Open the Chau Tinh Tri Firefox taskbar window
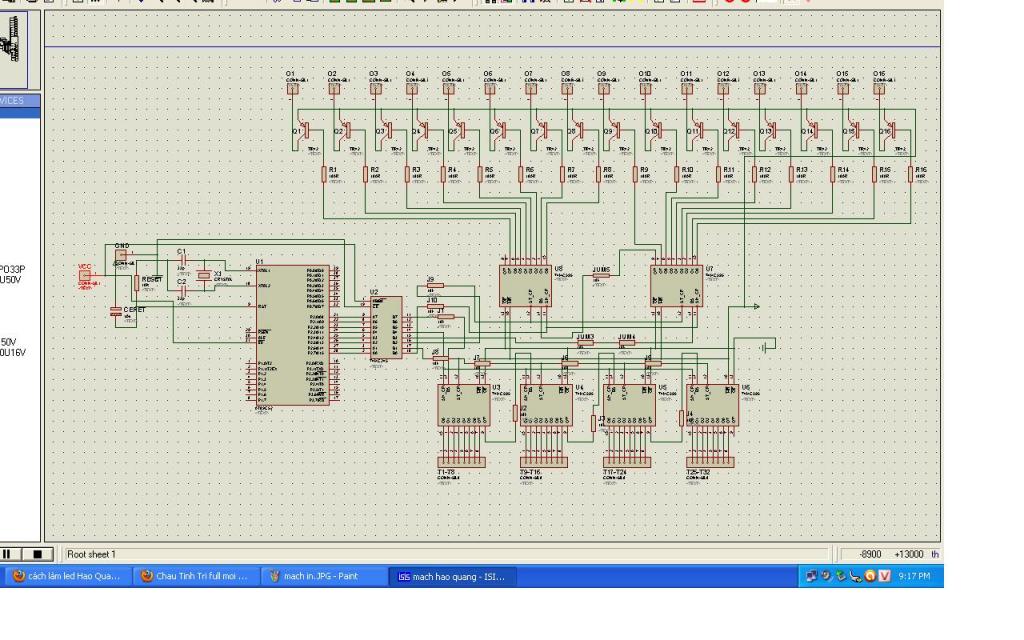 (x=196, y=576)
